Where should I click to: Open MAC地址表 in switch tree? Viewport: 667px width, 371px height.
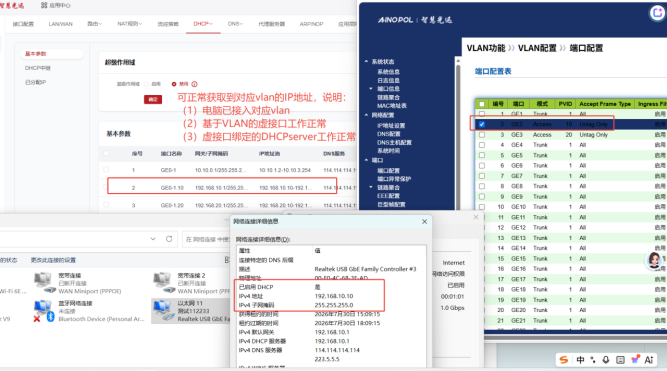391,106
